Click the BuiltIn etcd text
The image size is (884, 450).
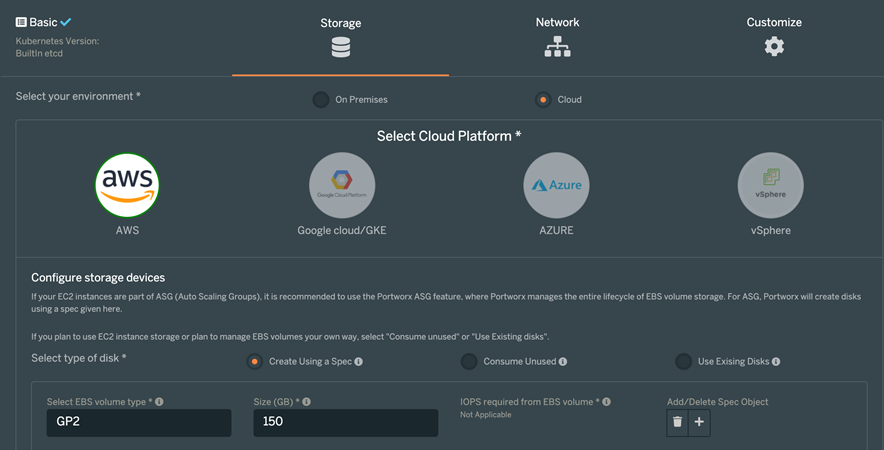[39, 54]
